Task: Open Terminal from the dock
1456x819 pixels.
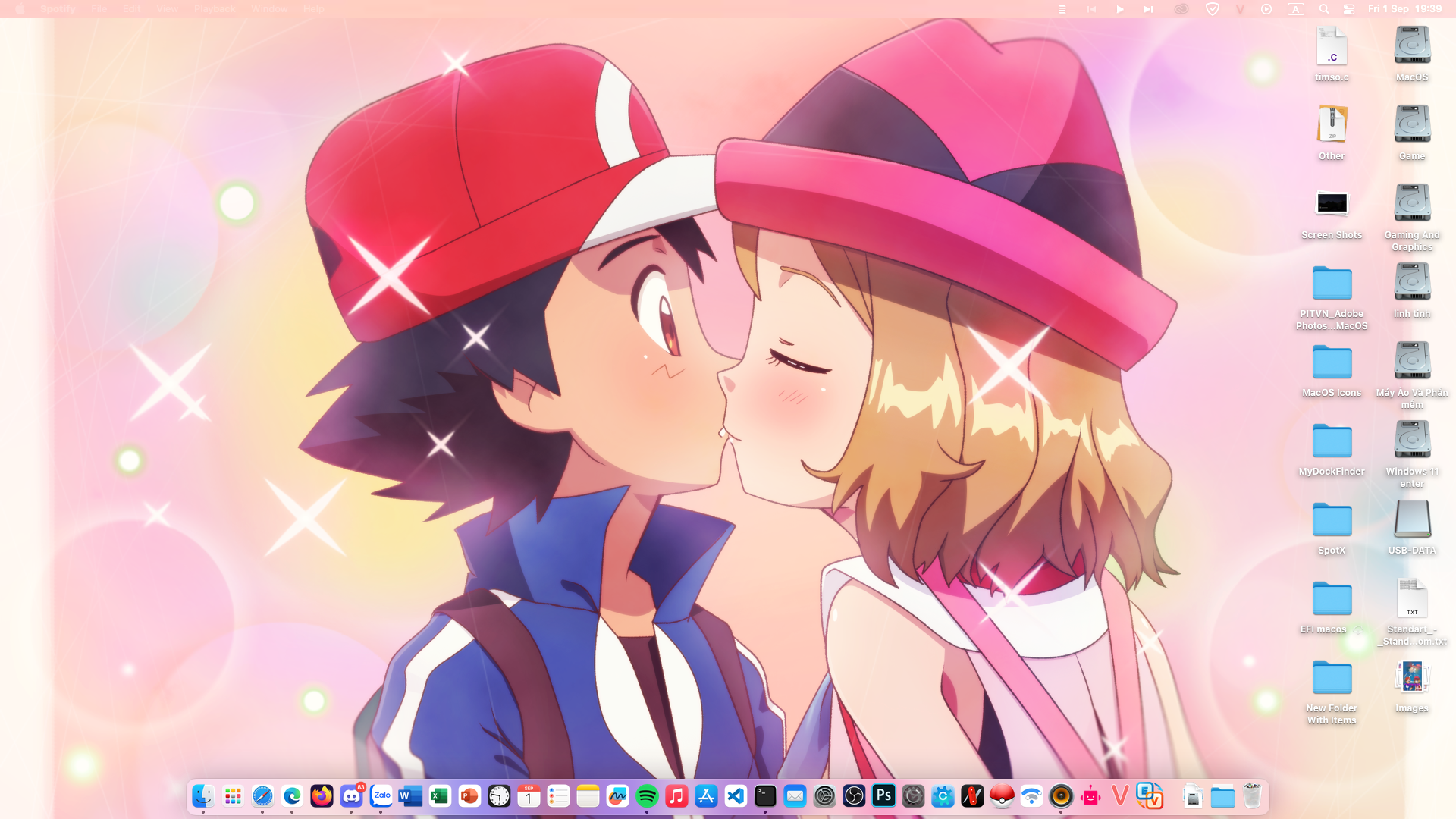Action: (765, 796)
